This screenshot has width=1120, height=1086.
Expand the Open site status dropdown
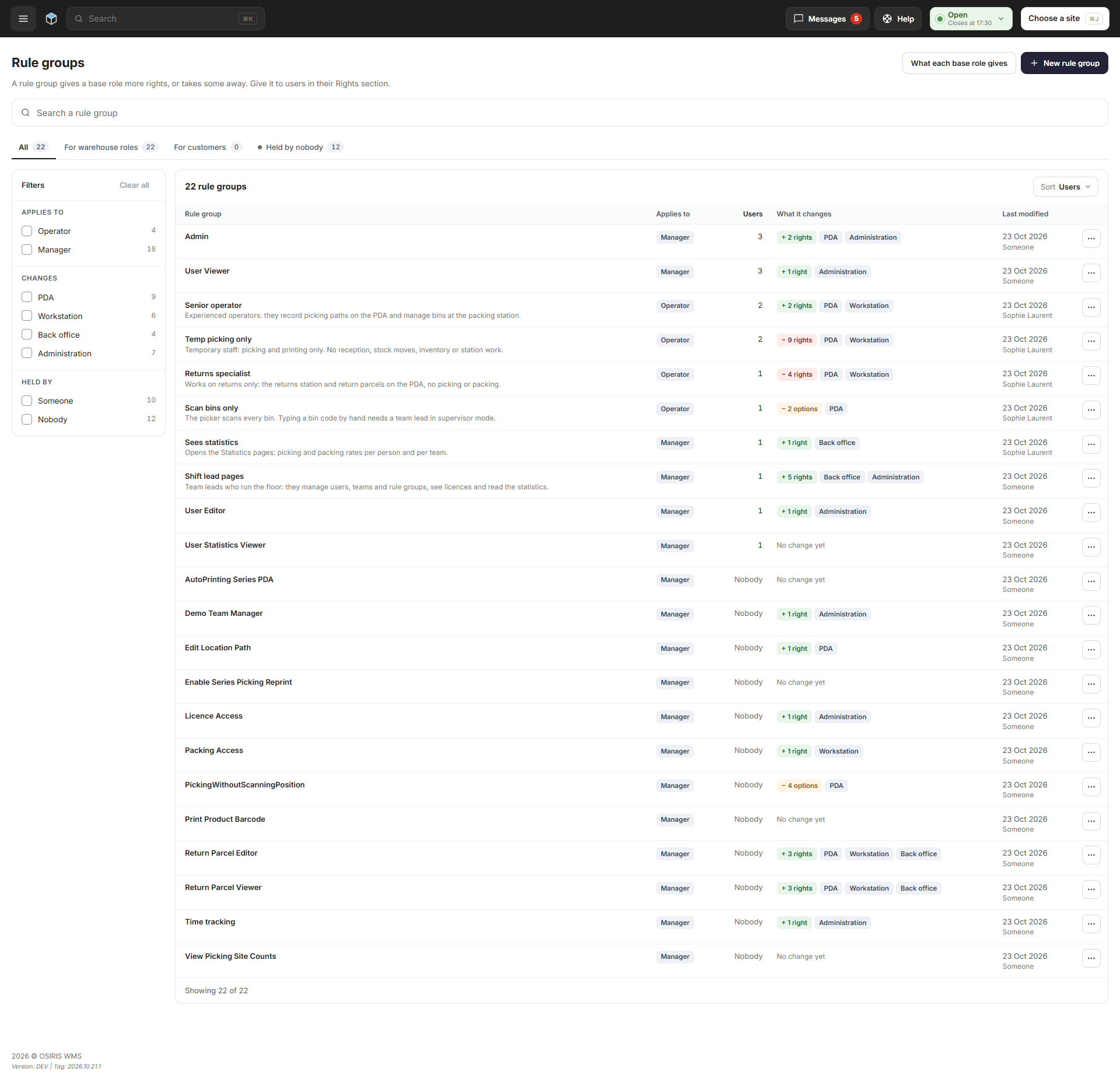point(971,19)
